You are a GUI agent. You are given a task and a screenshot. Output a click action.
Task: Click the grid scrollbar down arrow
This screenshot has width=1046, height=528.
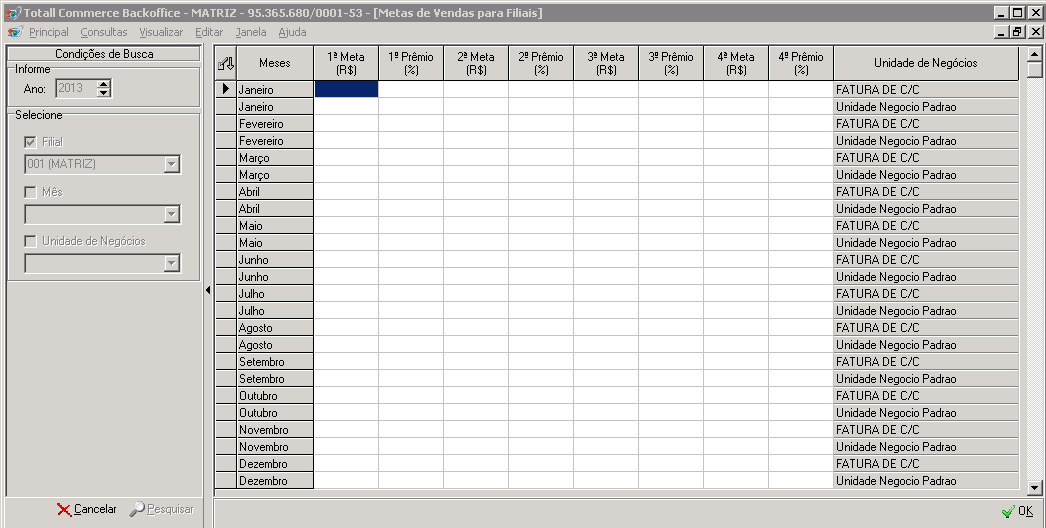pos(1035,489)
